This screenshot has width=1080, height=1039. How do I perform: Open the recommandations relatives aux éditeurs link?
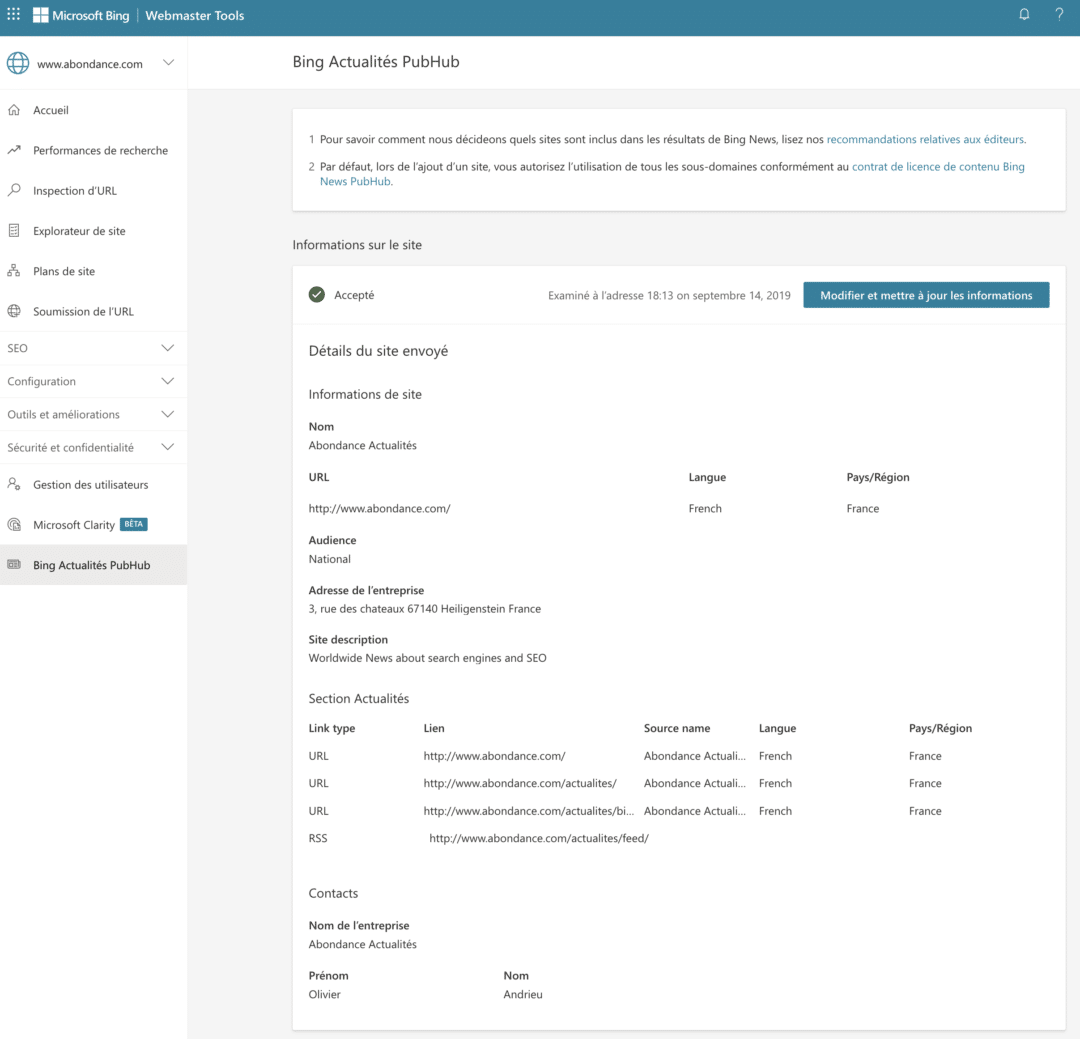click(924, 139)
